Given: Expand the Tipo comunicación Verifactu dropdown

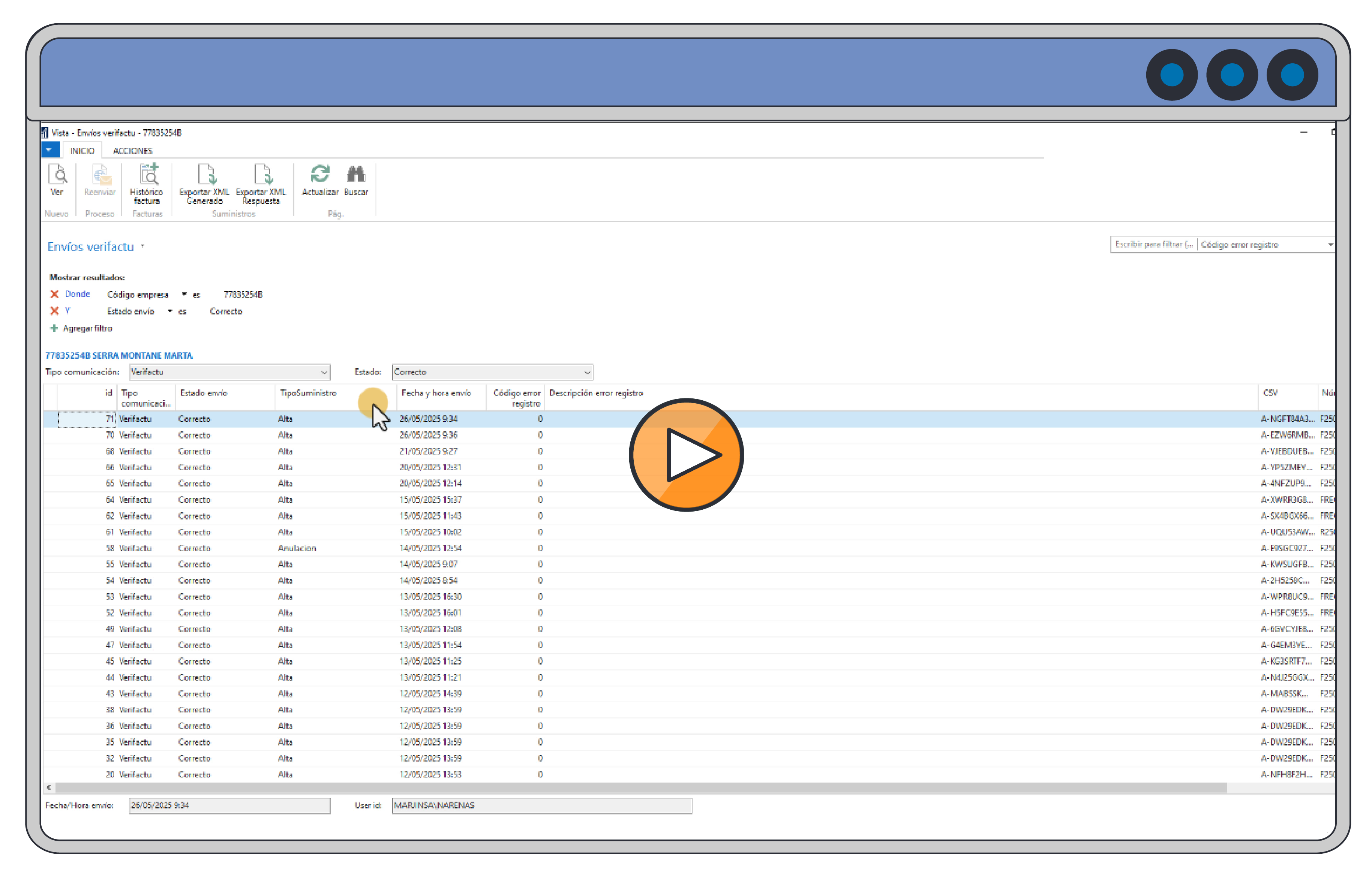Looking at the screenshot, I should (x=324, y=372).
